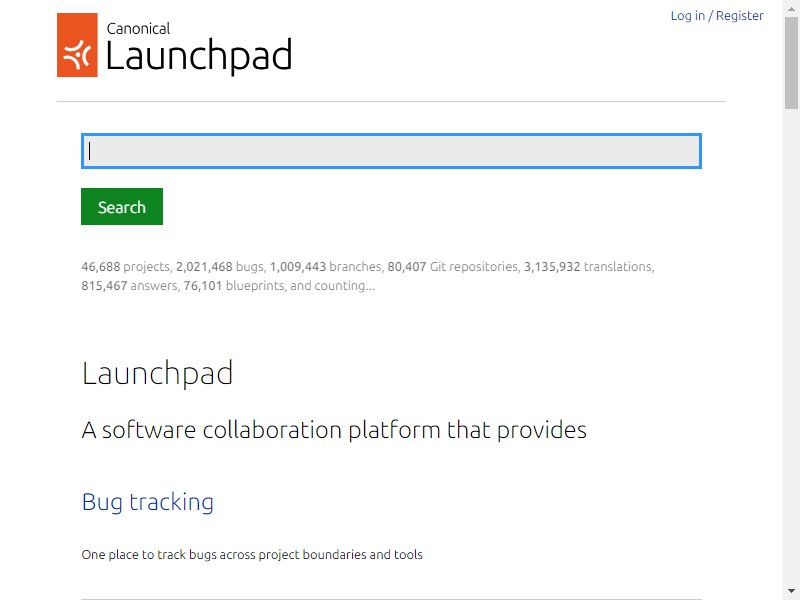Click the orange Launchpad logo icon
This screenshot has height=600, width=800.
pyautogui.click(x=77, y=45)
